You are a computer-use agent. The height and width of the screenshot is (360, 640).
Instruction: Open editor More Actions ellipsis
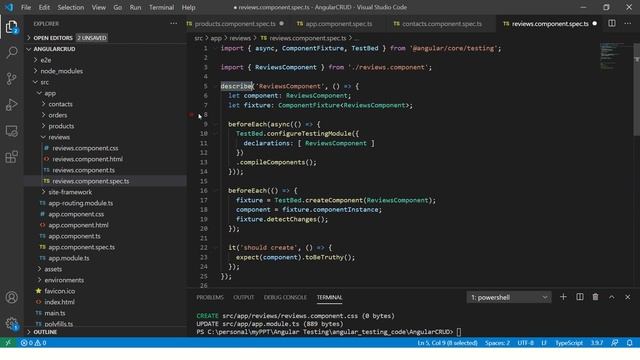(x=627, y=24)
